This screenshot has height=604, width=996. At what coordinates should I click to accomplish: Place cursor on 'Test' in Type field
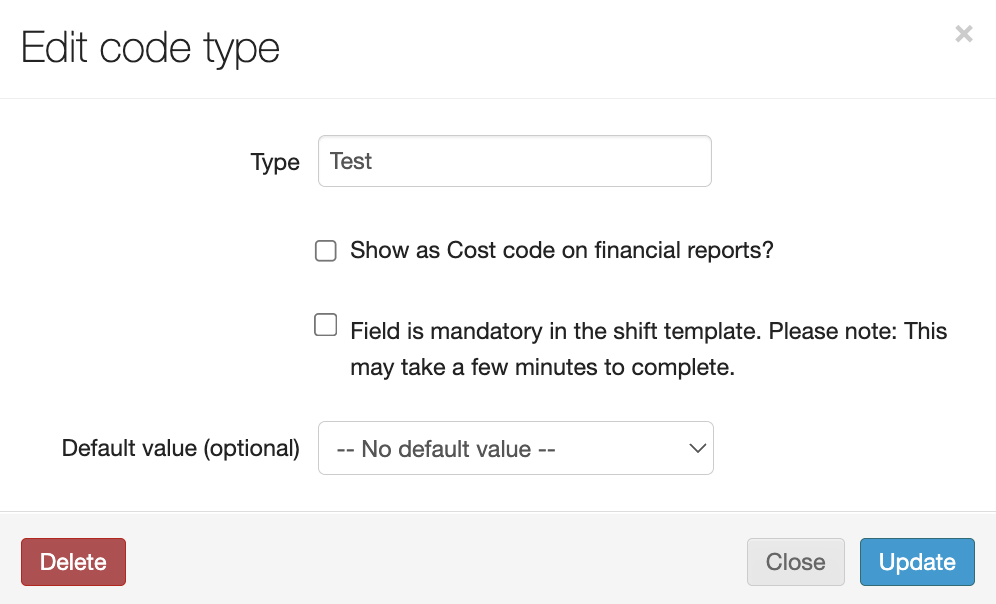tap(351, 162)
